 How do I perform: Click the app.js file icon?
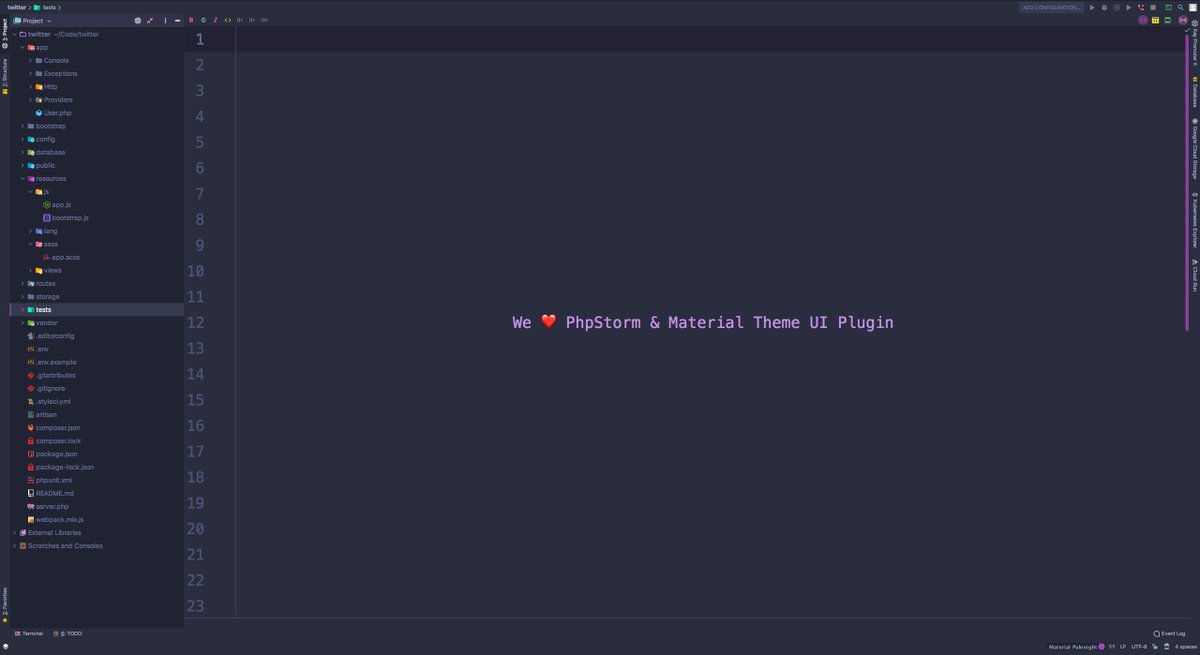point(47,205)
